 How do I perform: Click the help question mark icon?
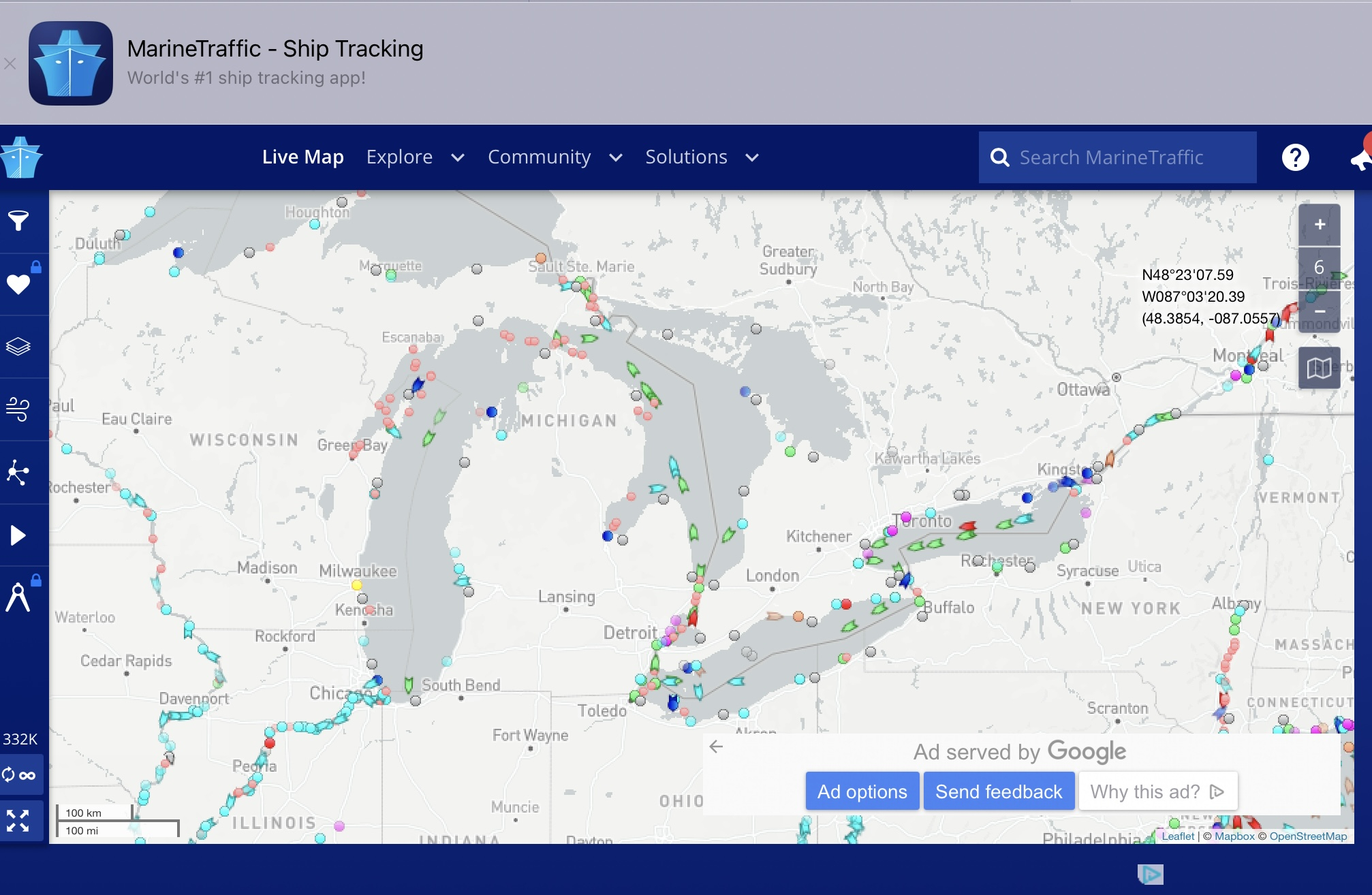tap(1295, 157)
